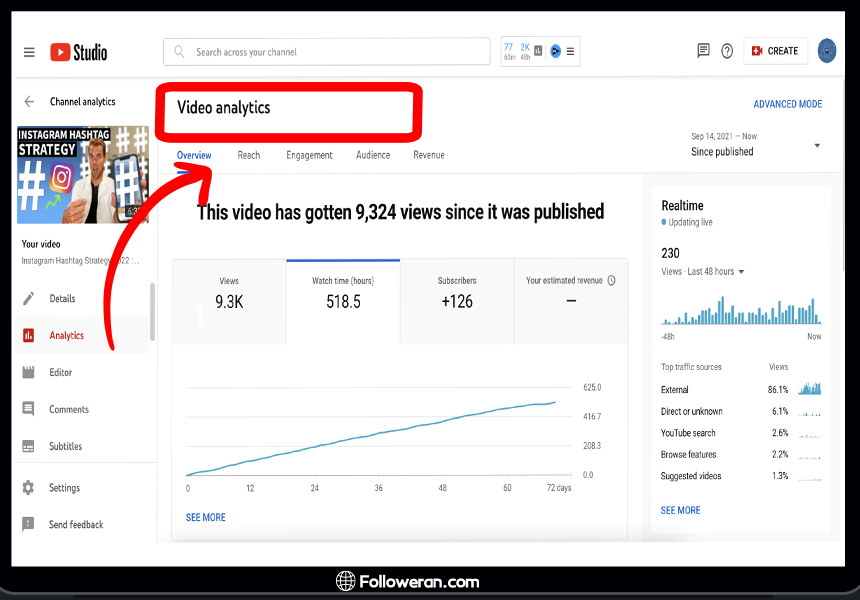This screenshot has height=600, width=860.
Task: Open the feedback messages icon in header
Action: click(x=703, y=51)
